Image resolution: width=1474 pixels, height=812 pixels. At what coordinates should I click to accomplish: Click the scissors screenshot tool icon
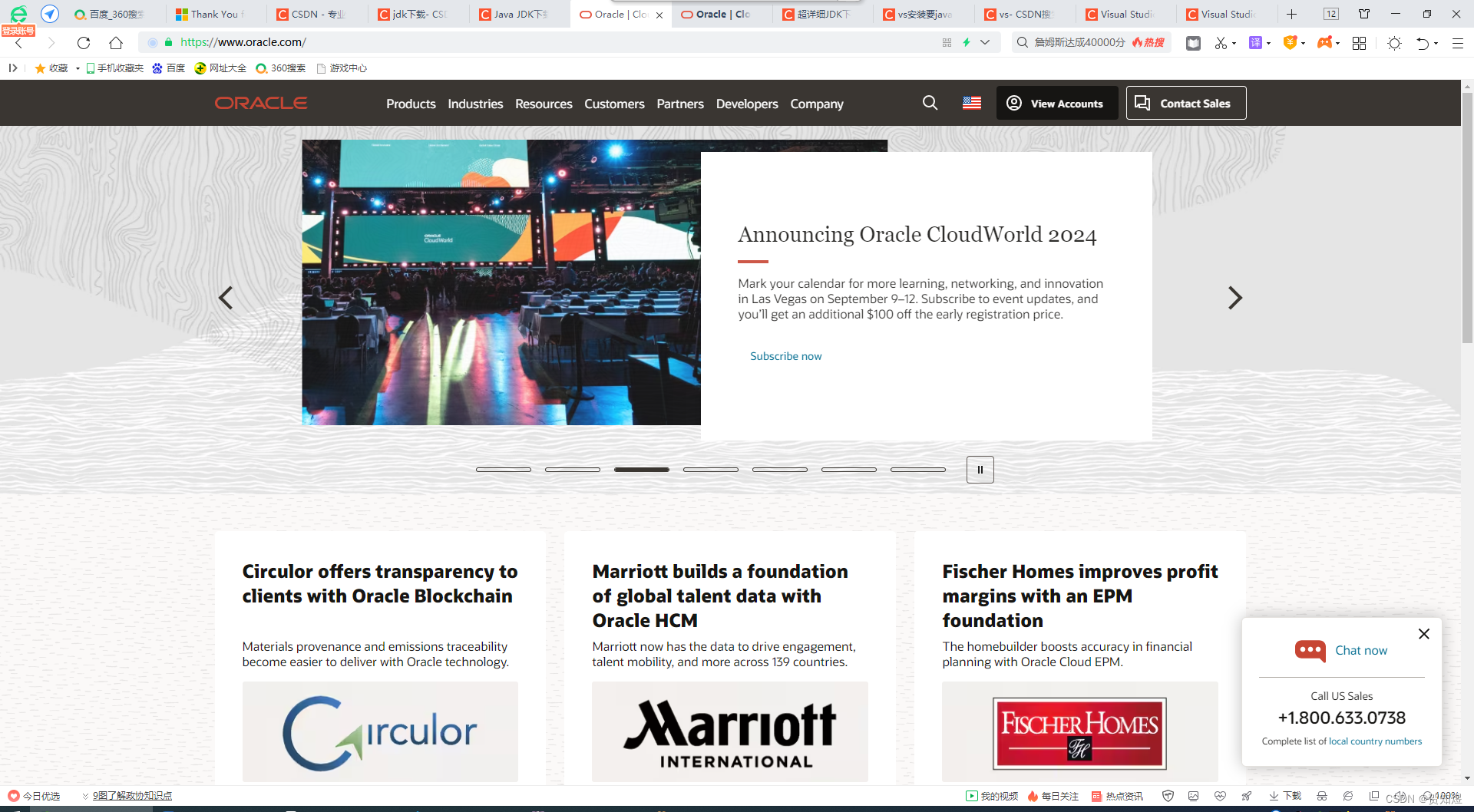point(1221,43)
